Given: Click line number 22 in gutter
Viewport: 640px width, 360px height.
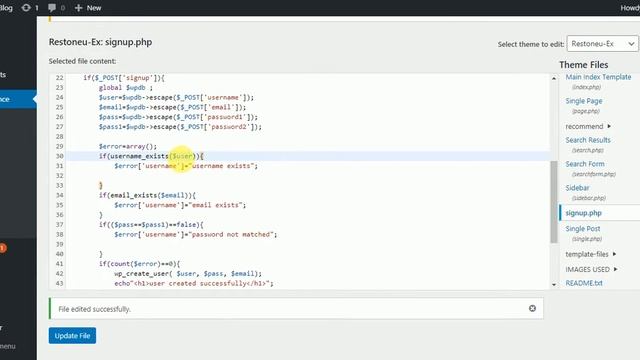Looking at the screenshot, I should [x=60, y=78].
